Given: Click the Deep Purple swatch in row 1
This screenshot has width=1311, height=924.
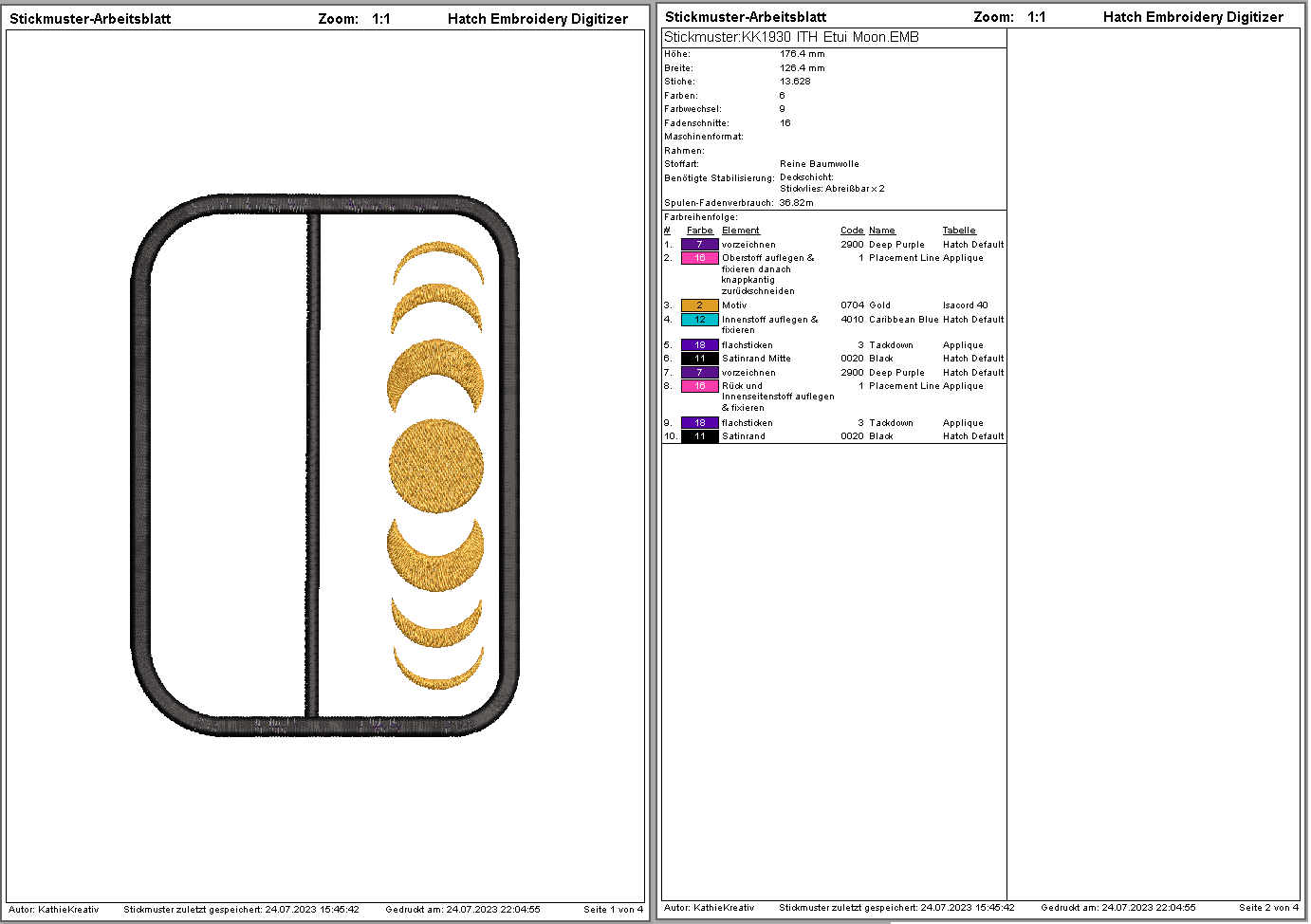Looking at the screenshot, I should (x=699, y=245).
